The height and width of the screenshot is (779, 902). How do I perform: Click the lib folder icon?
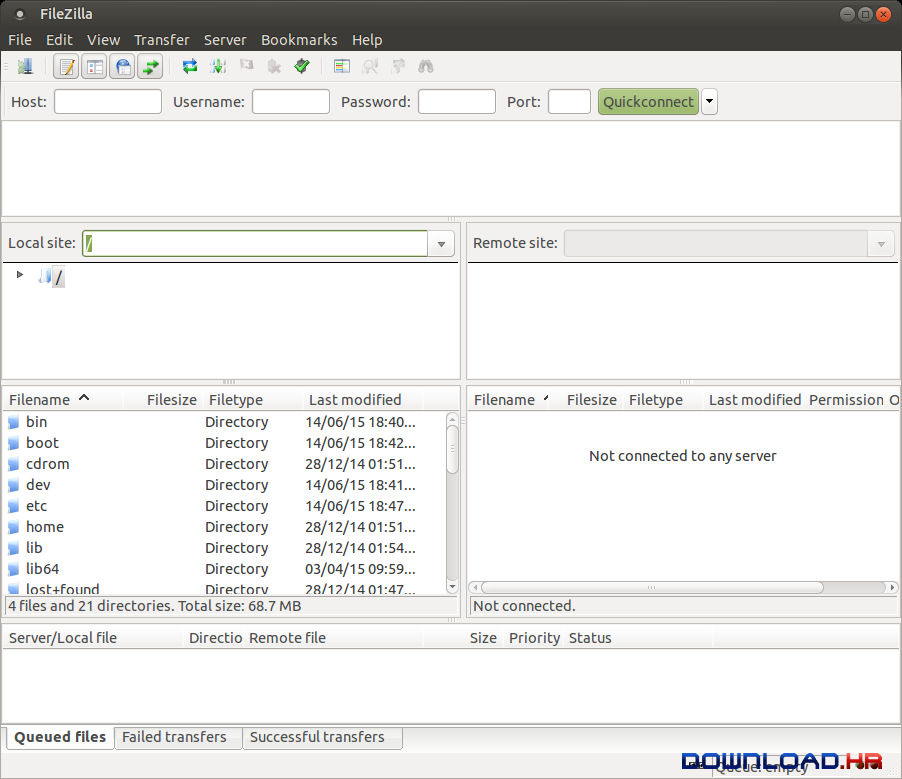14,548
